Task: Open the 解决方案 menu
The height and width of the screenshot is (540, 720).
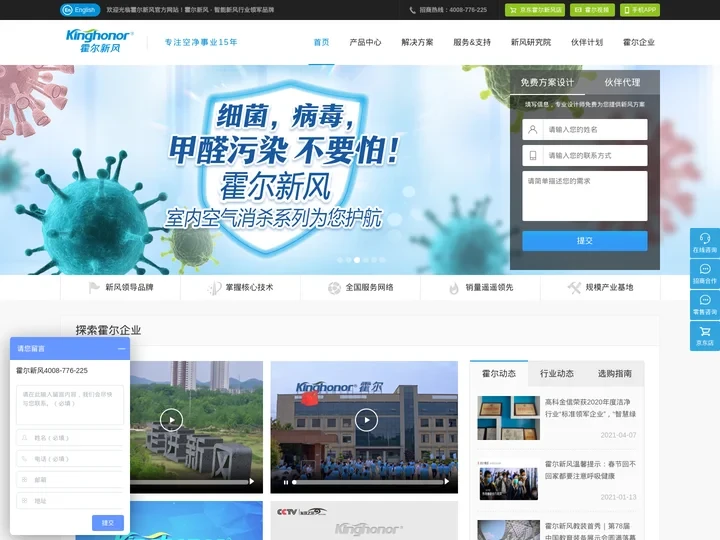Action: (x=417, y=42)
